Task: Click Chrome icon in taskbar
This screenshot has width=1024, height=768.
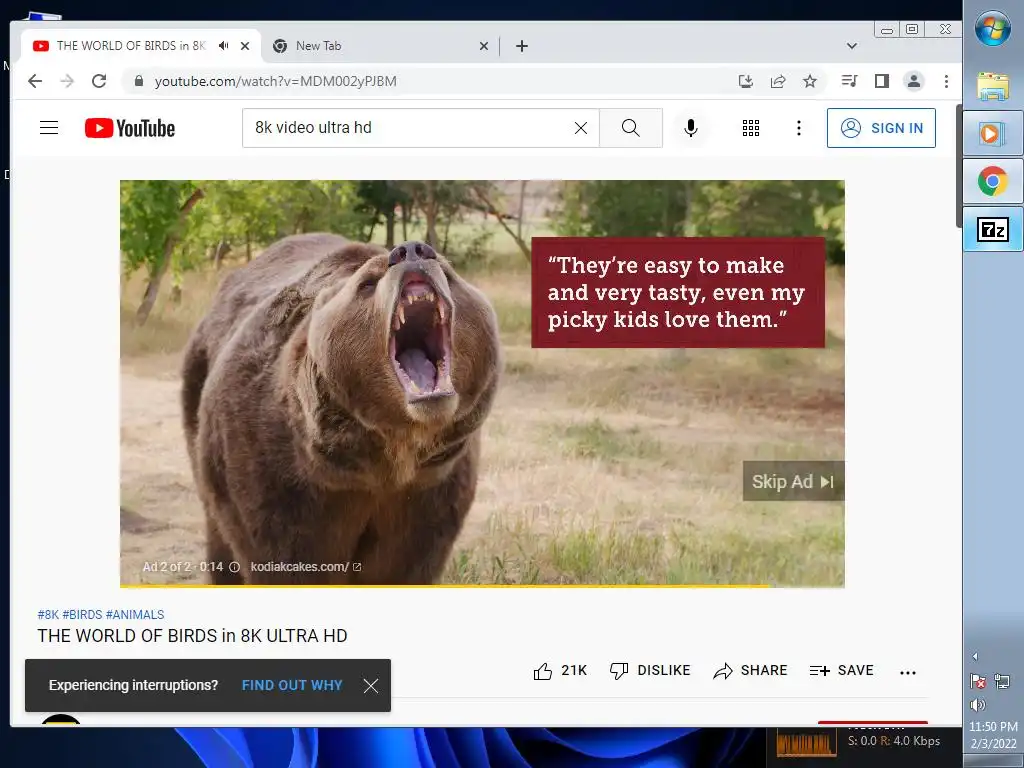Action: [993, 181]
